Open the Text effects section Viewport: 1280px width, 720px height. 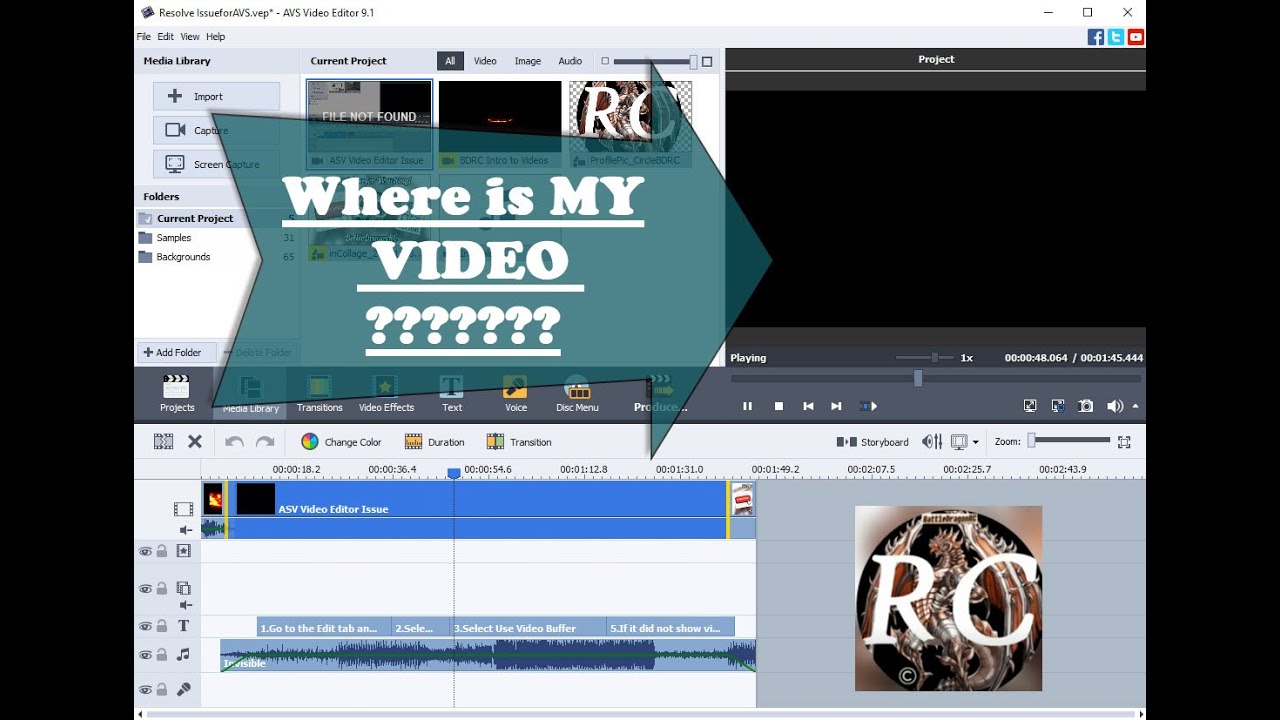click(452, 393)
